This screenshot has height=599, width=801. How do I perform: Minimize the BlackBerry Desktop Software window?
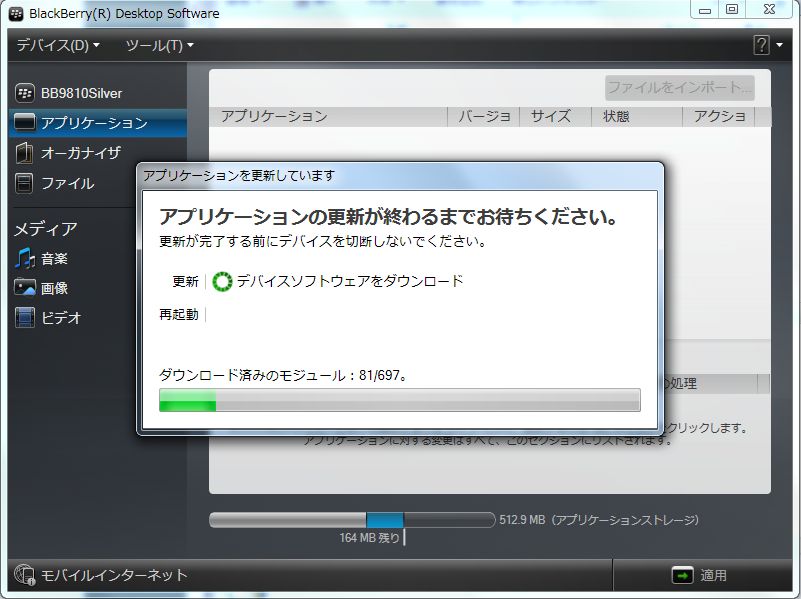(x=705, y=10)
